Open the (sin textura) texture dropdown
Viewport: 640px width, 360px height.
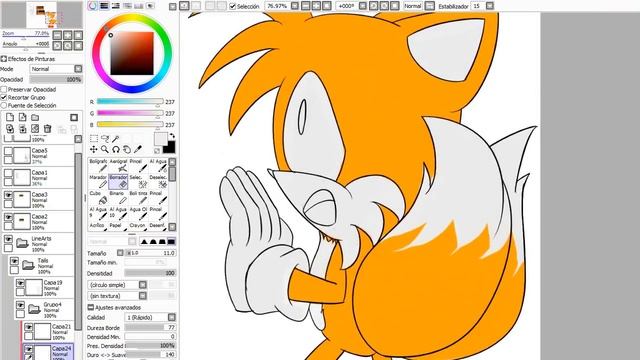point(142,296)
